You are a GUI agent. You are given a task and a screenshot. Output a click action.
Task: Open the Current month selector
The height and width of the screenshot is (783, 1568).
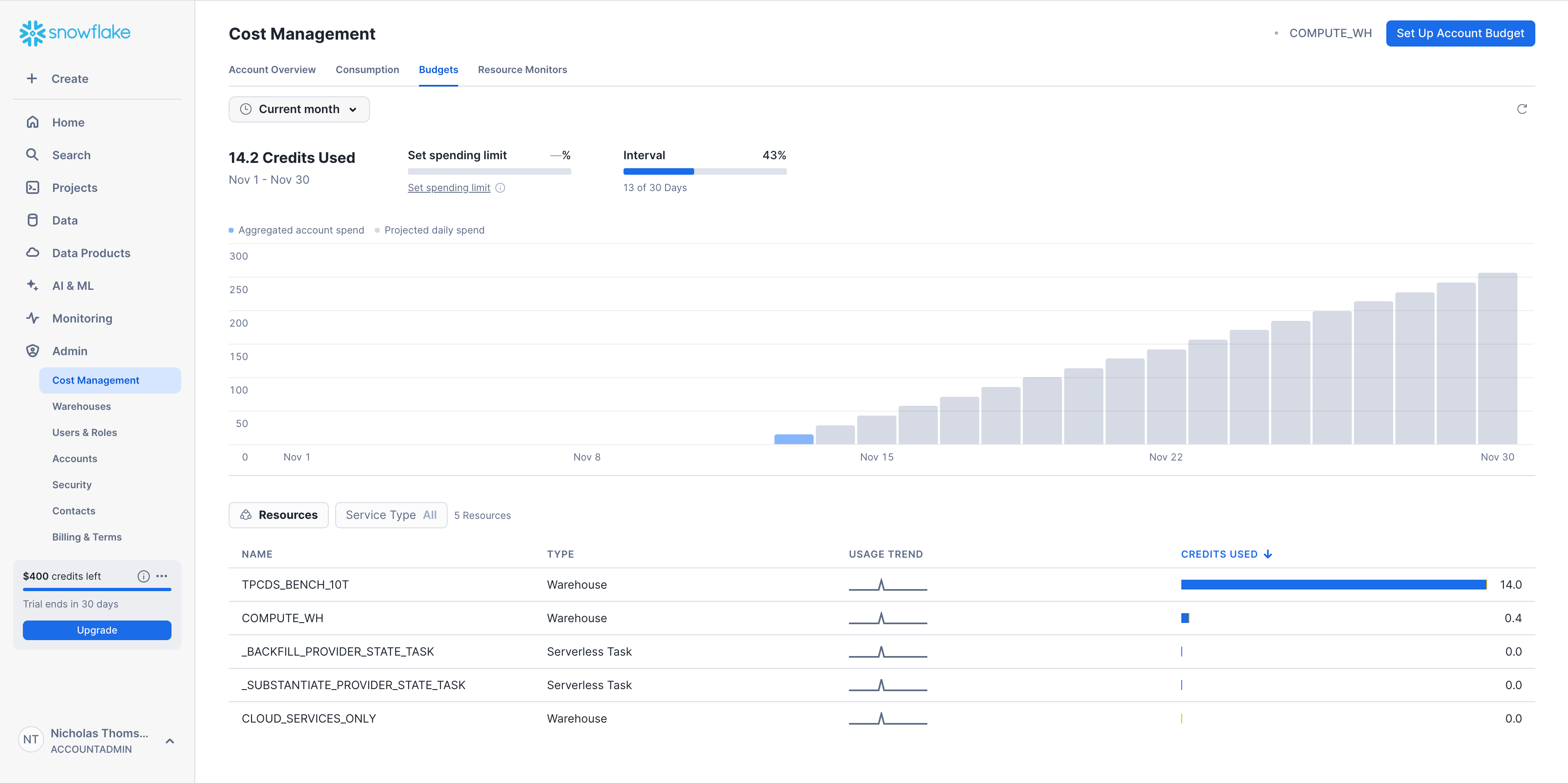[299, 109]
